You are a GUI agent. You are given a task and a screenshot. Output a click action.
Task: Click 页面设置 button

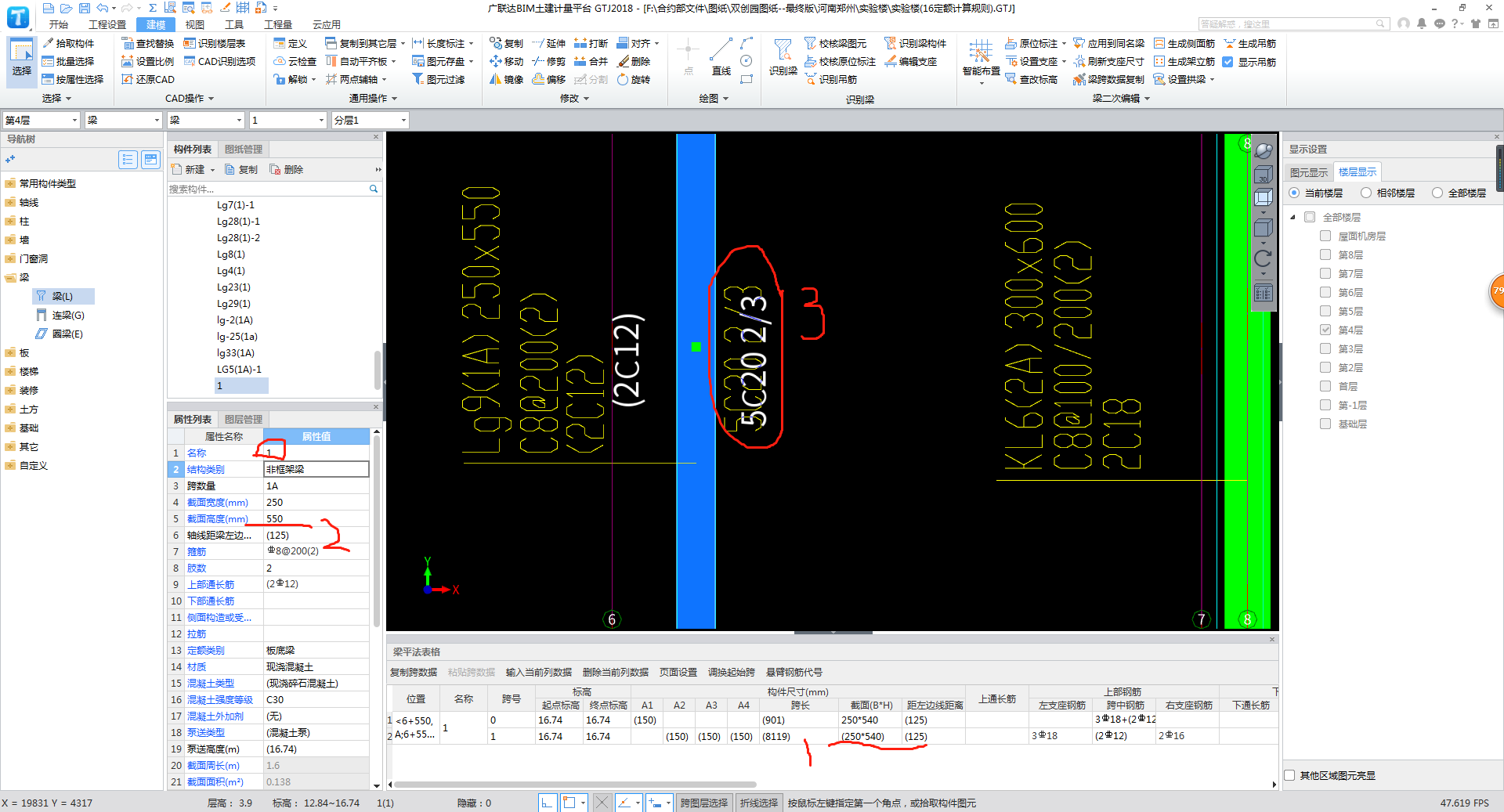[678, 672]
